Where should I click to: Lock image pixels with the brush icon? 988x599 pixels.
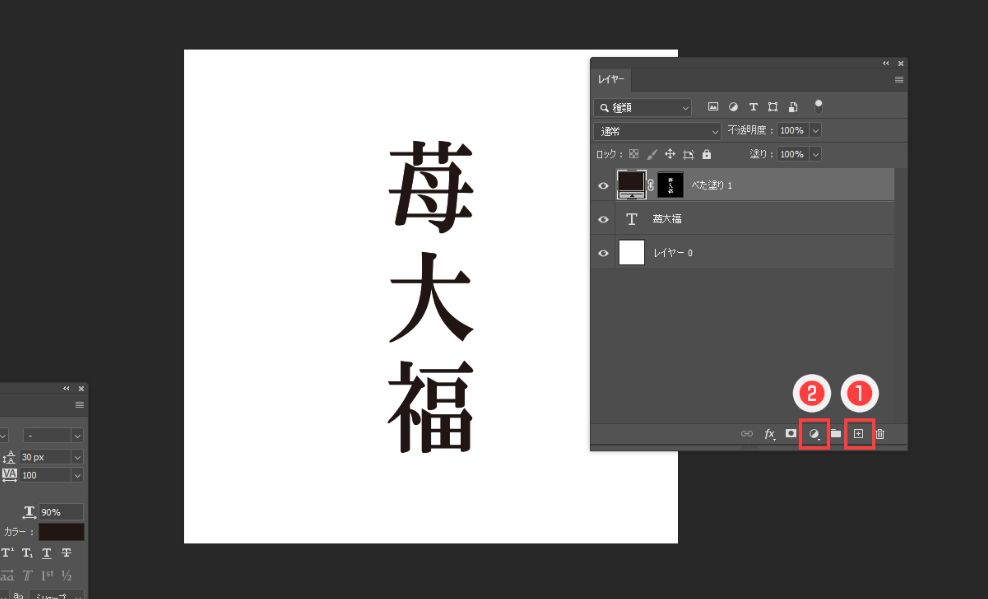click(652, 154)
